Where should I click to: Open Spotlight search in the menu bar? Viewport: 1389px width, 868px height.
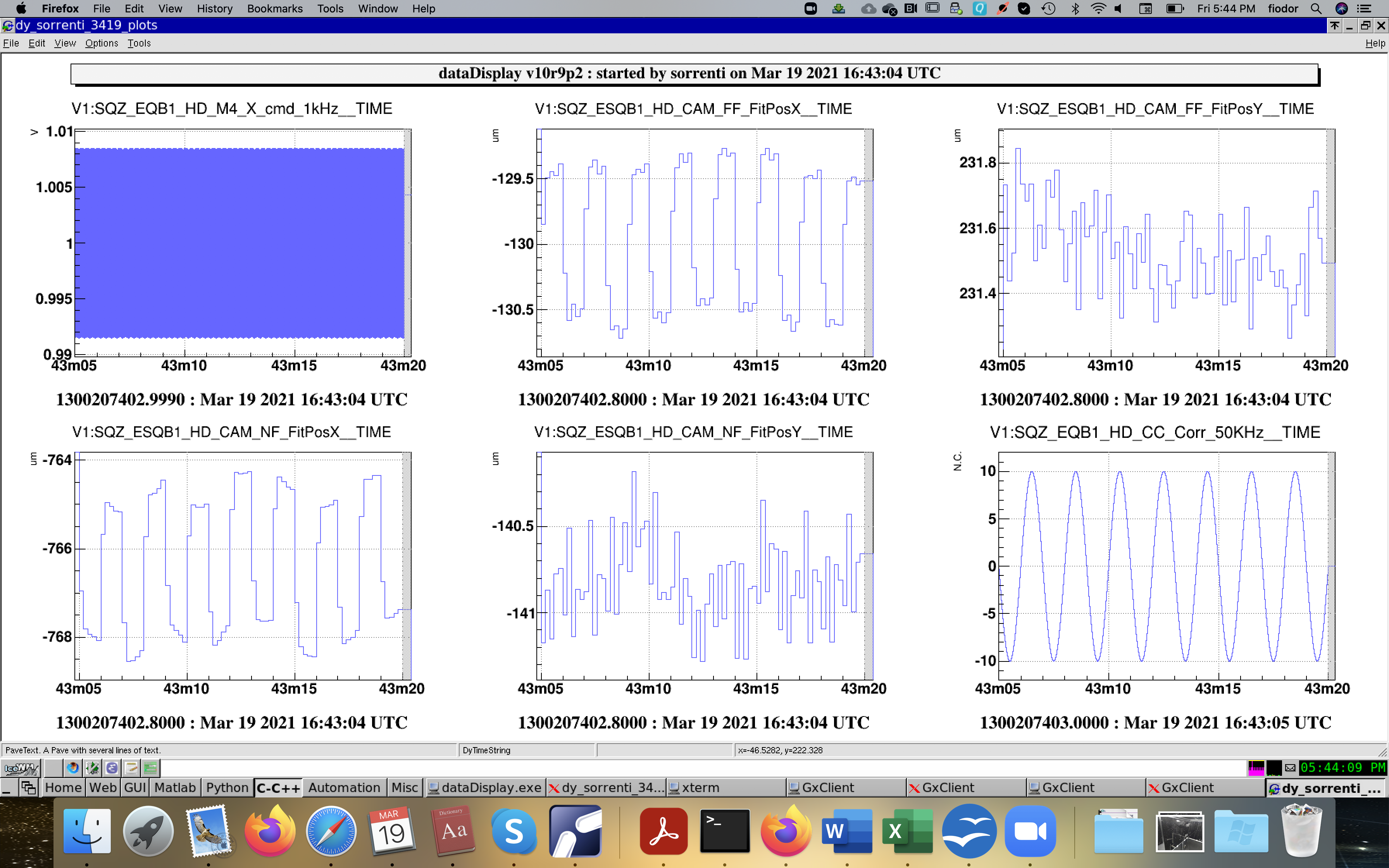coord(1316,9)
